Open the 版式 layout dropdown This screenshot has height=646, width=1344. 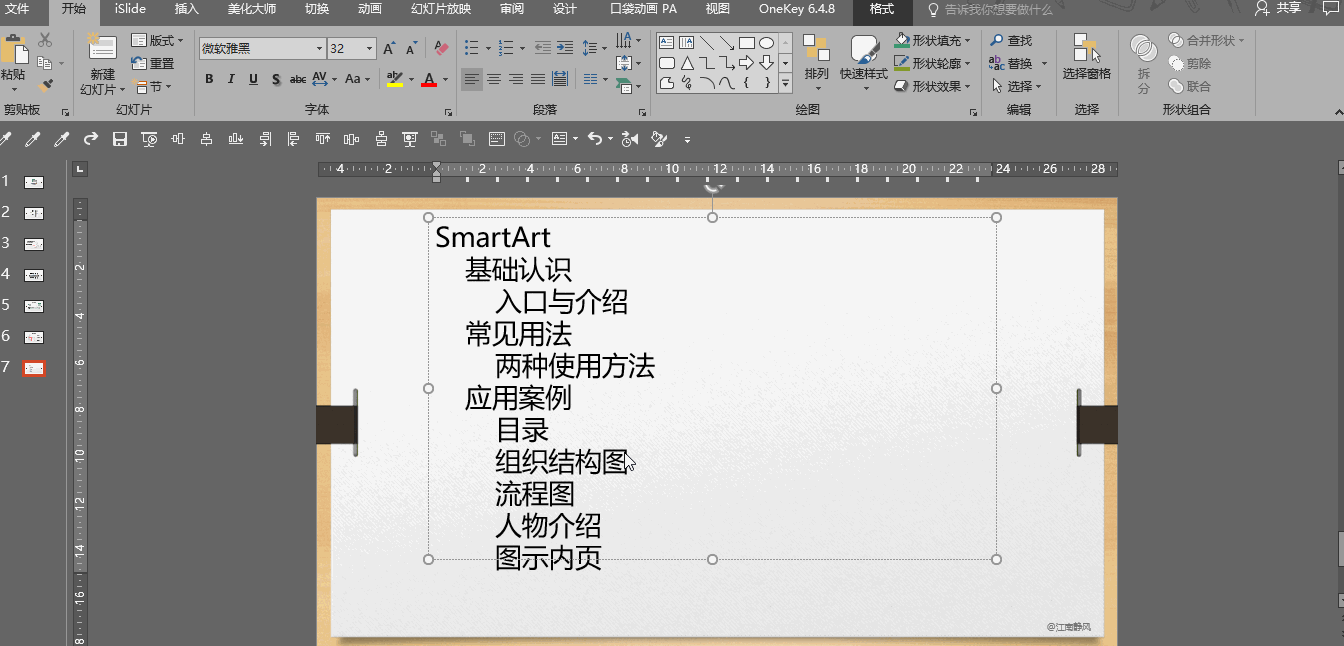(x=159, y=40)
